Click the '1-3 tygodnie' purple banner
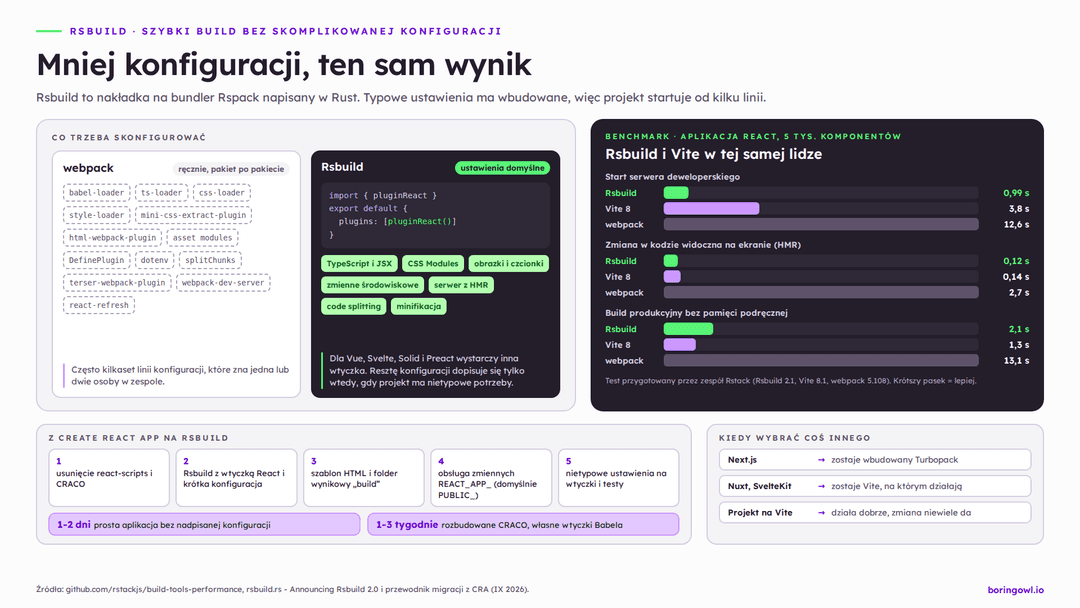The image size is (1080, 608). click(523, 524)
